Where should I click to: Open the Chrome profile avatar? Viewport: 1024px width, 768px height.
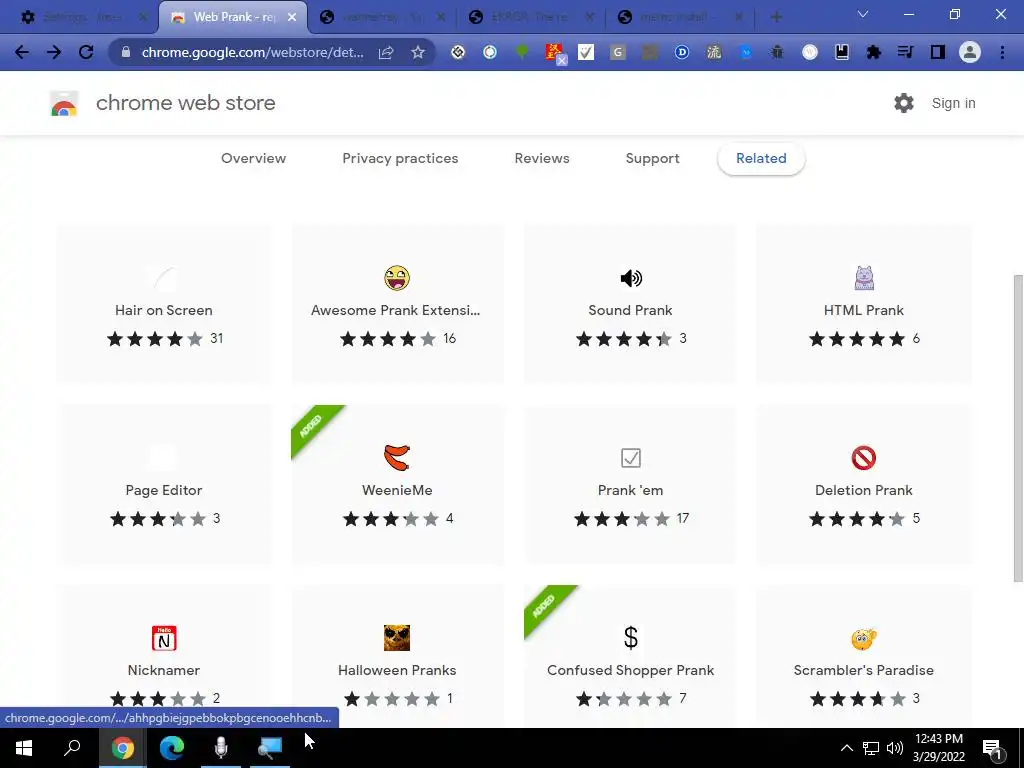coord(970,52)
